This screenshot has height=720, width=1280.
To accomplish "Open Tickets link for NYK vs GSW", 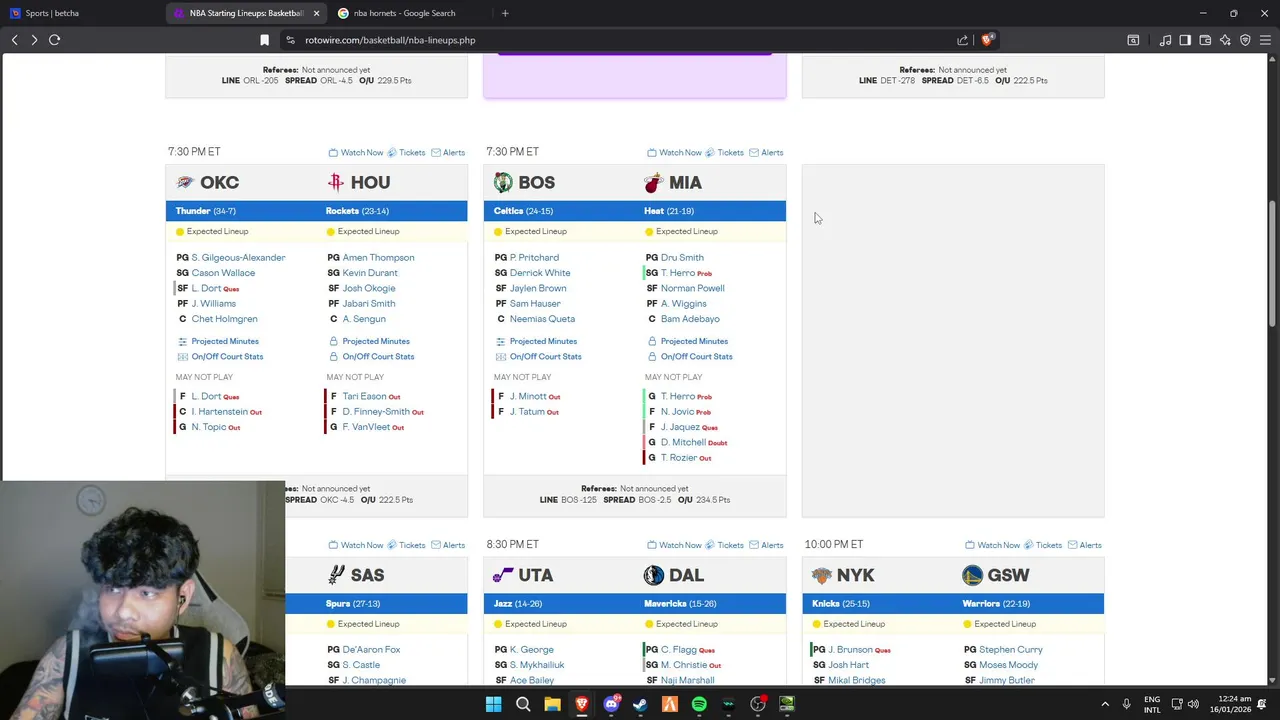I will (1042, 546).
